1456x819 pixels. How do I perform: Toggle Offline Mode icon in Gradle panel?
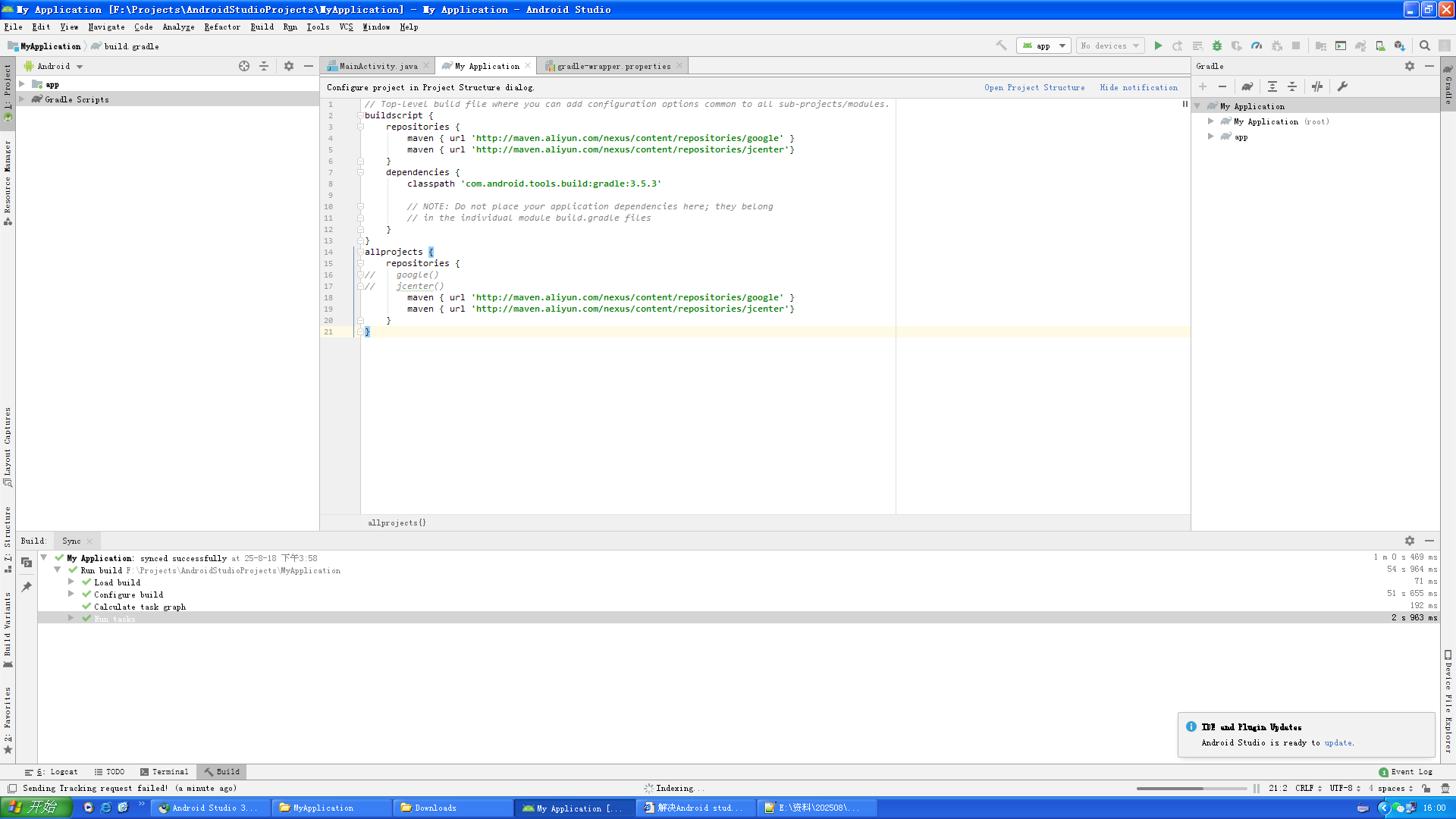1317,86
